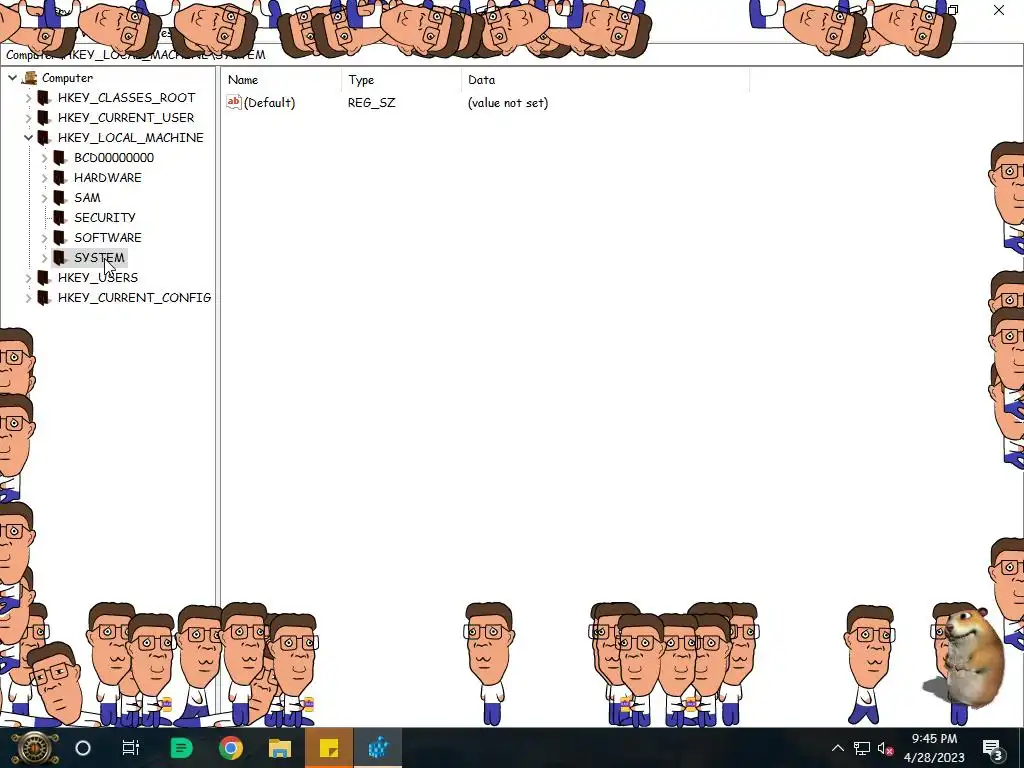The height and width of the screenshot is (768, 1024).
Task: Open File Explorer from taskbar
Action: (280, 748)
